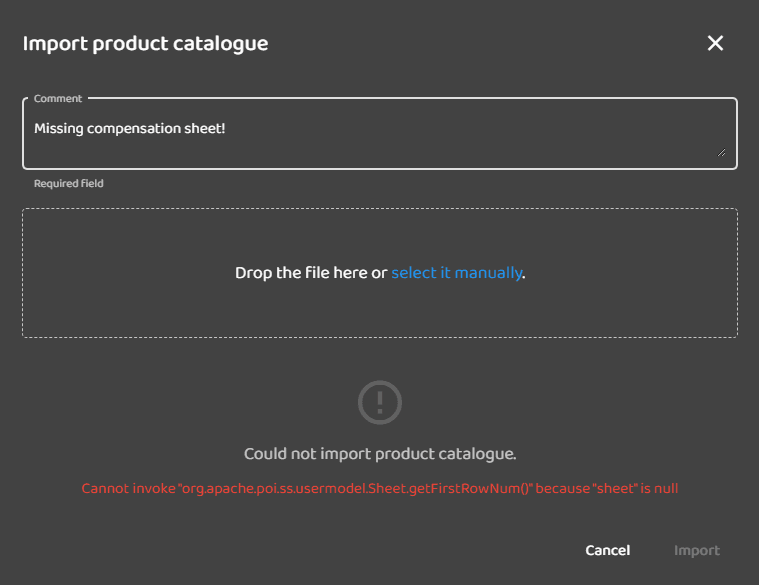Click the exclamation warning icon
759x585 pixels.
point(380,402)
